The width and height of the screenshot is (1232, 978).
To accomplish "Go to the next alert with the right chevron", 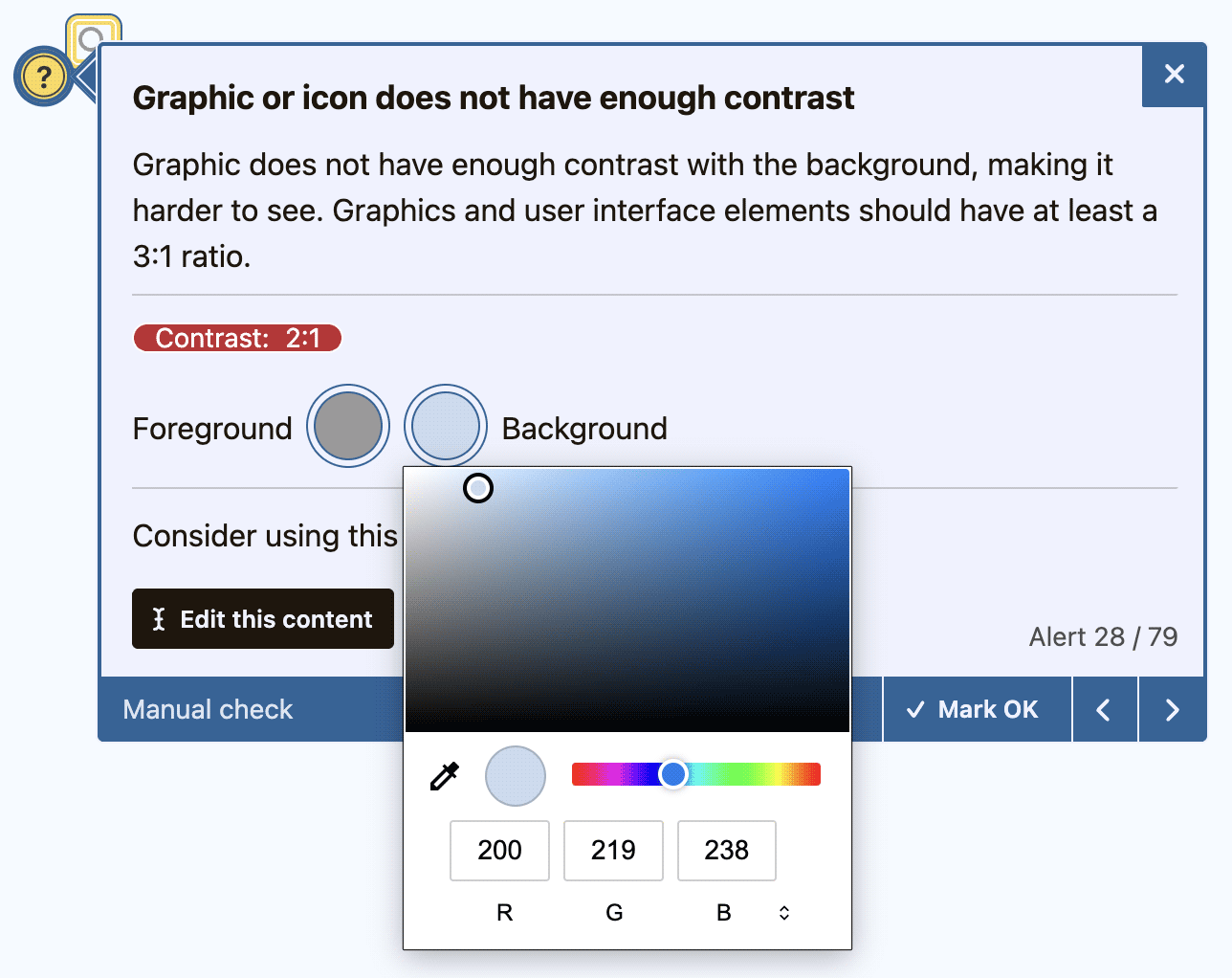I will 1172,709.
